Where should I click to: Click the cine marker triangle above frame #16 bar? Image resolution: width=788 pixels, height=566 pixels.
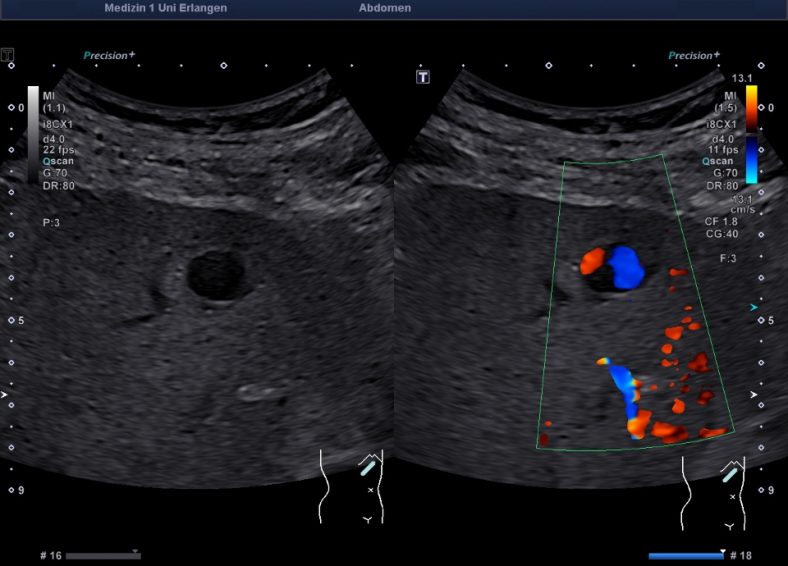[x=135, y=549]
